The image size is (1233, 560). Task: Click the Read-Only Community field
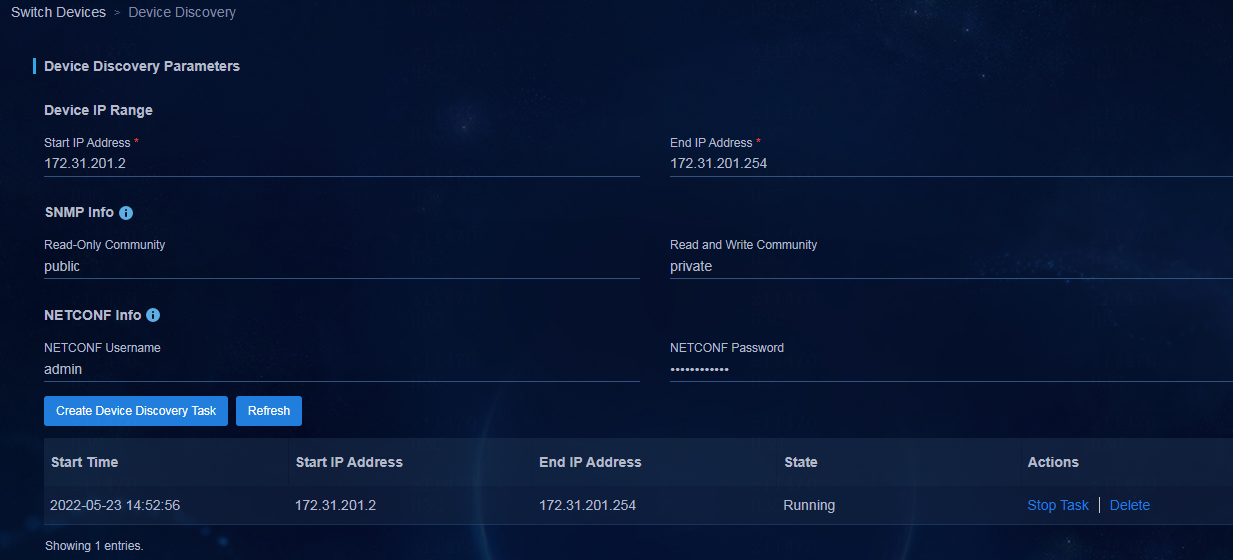pos(340,267)
